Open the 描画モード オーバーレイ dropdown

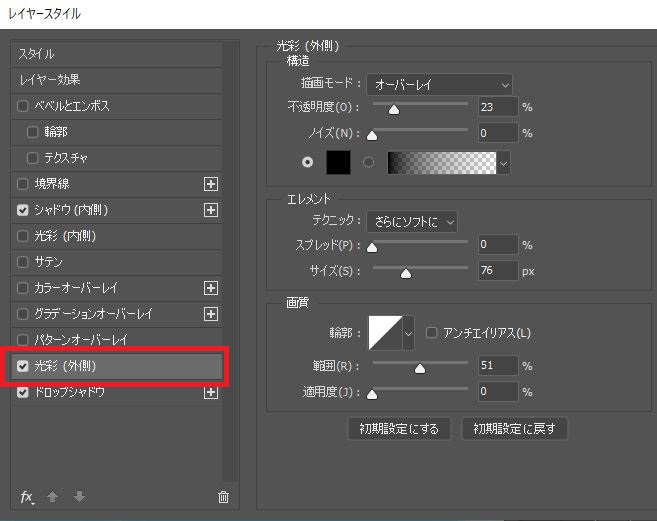coord(439,85)
